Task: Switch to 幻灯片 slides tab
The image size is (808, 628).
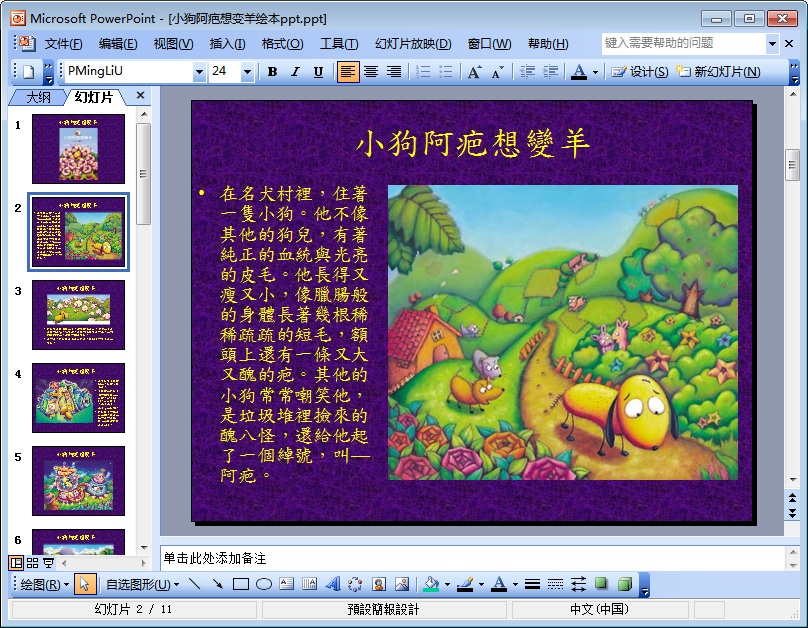Action: pyautogui.click(x=93, y=97)
